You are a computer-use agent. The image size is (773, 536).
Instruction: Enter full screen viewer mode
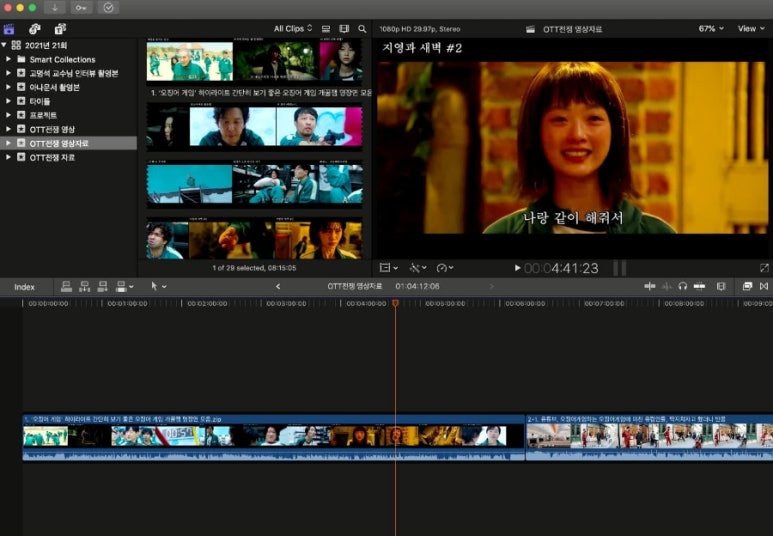pyautogui.click(x=764, y=268)
